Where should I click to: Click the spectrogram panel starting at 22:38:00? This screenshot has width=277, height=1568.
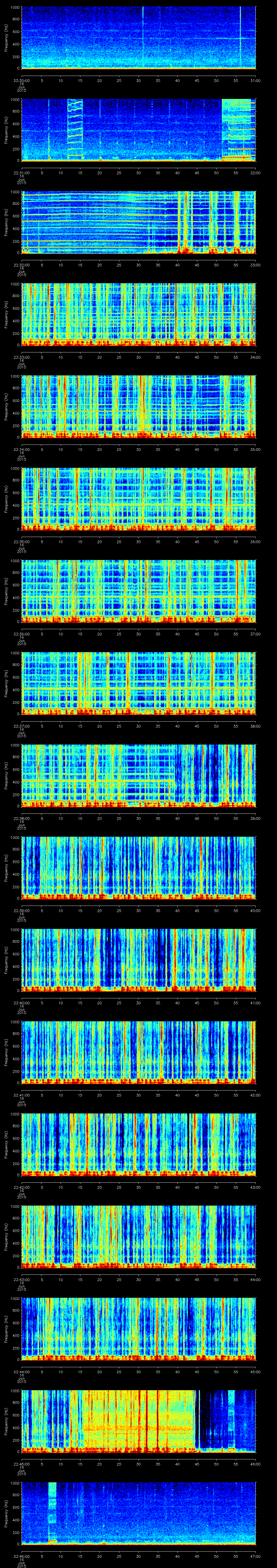[x=139, y=775]
